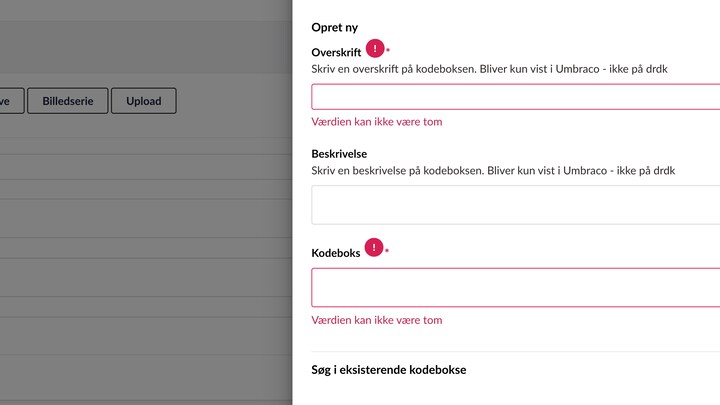Click the Beskrivelse field label

tap(339, 154)
